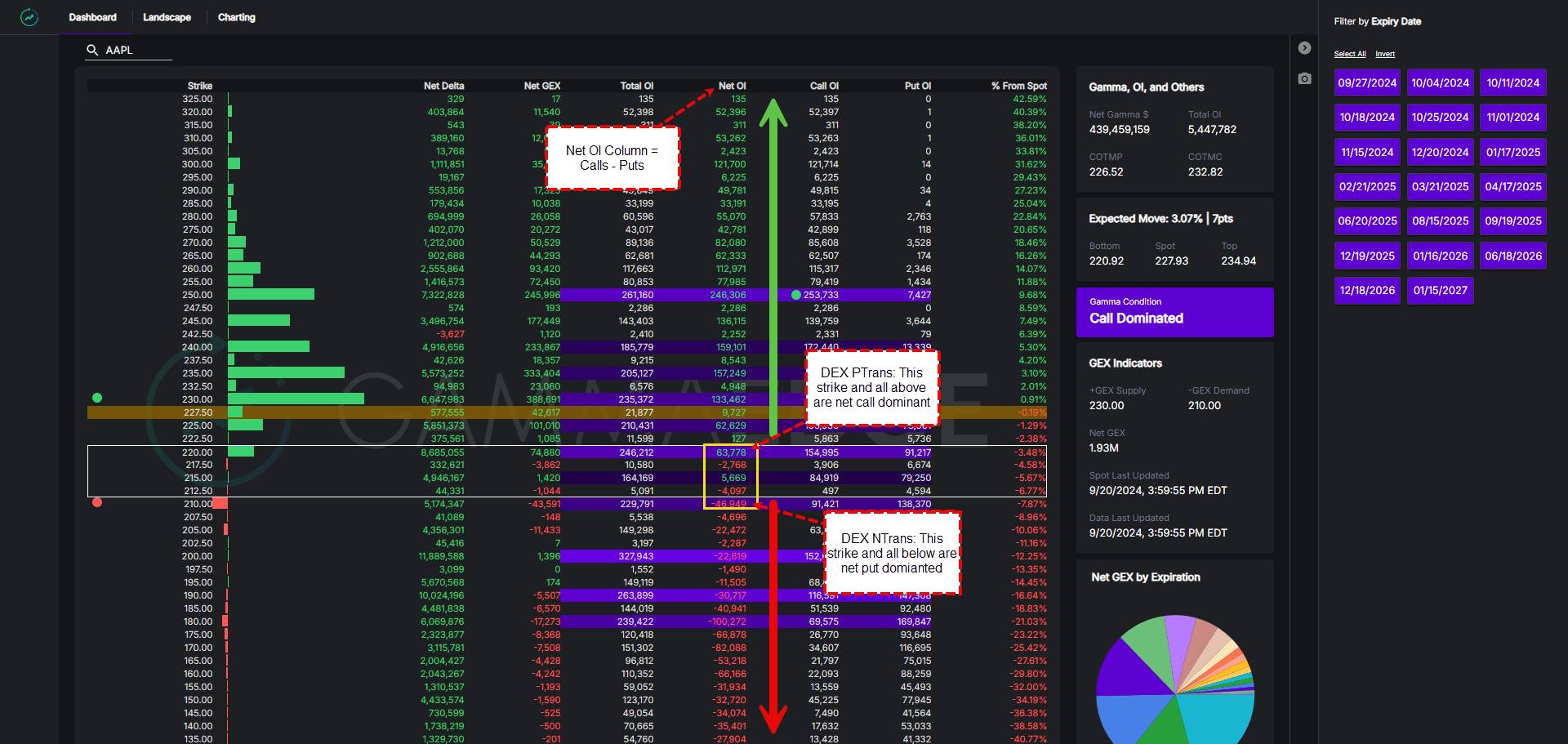Screen dimensions: 1568x744
Task: Toggle the 12/20/2024 expiry filter
Action: pos(1440,152)
